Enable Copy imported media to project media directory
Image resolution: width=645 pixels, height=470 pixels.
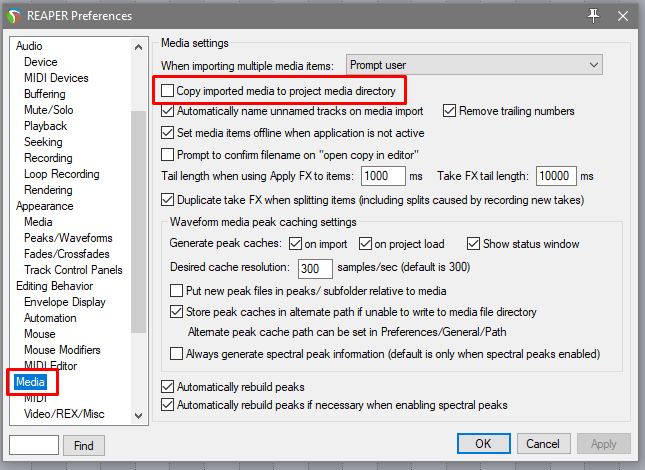pyautogui.click(x=167, y=90)
